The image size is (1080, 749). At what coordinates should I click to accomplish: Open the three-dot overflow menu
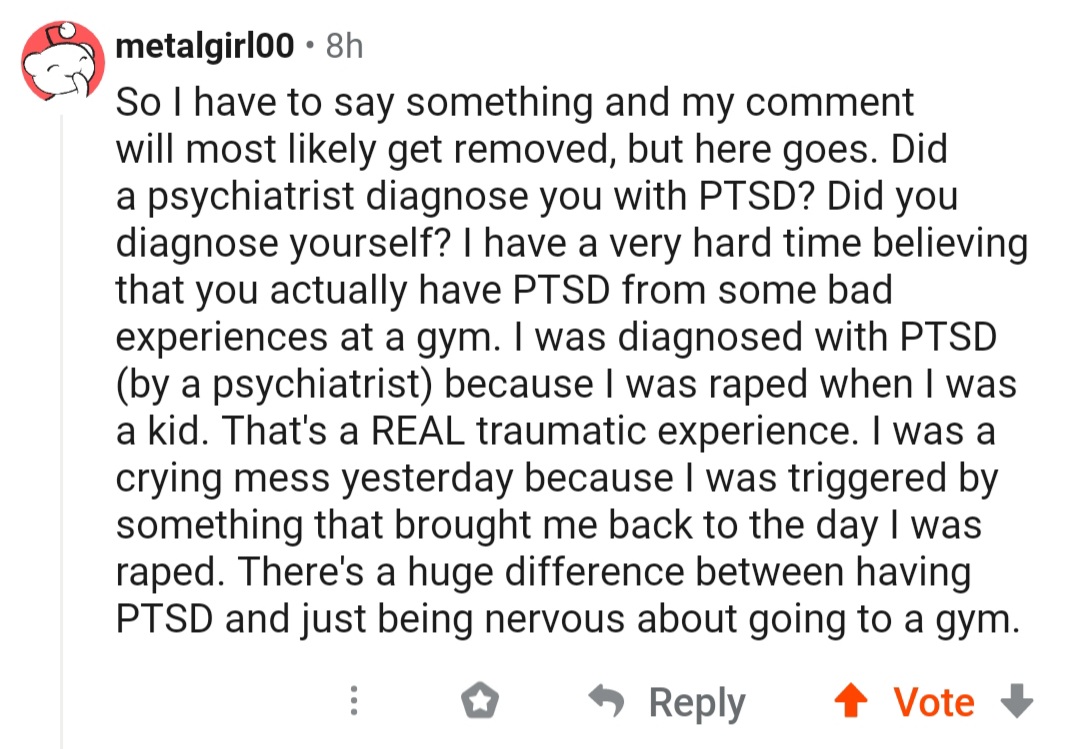[353, 701]
